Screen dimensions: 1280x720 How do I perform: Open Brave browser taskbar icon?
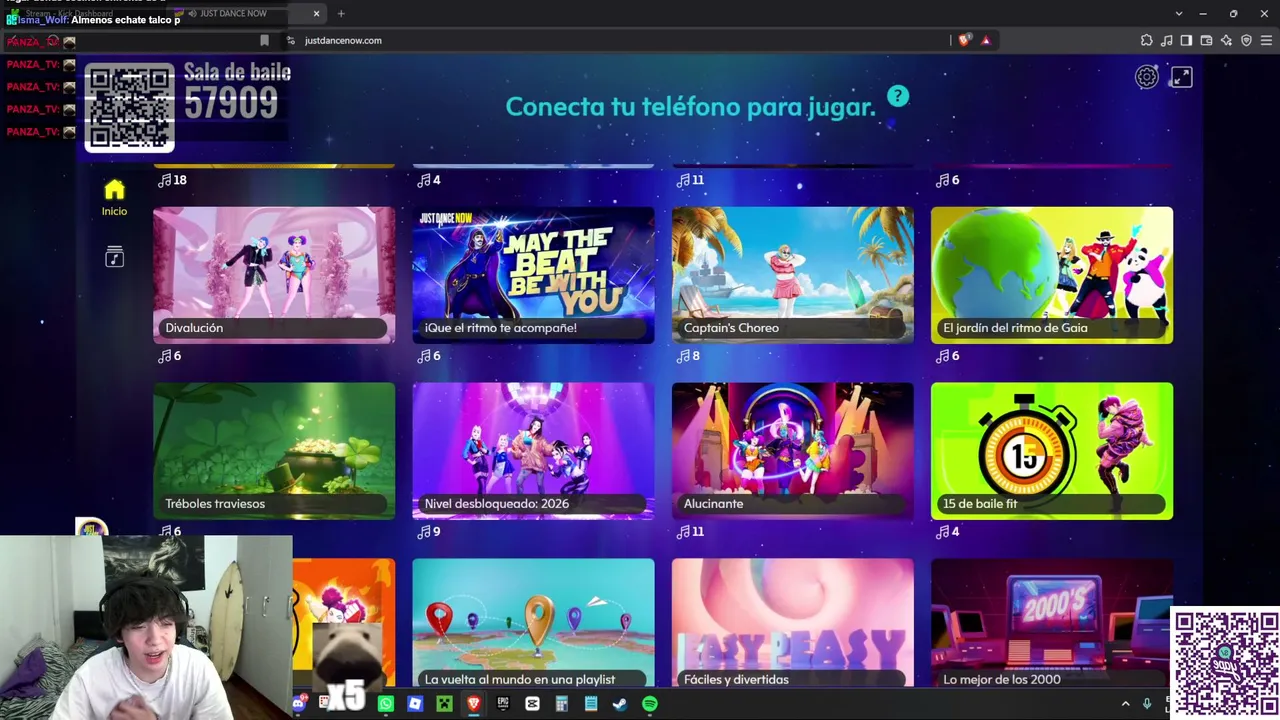click(474, 704)
